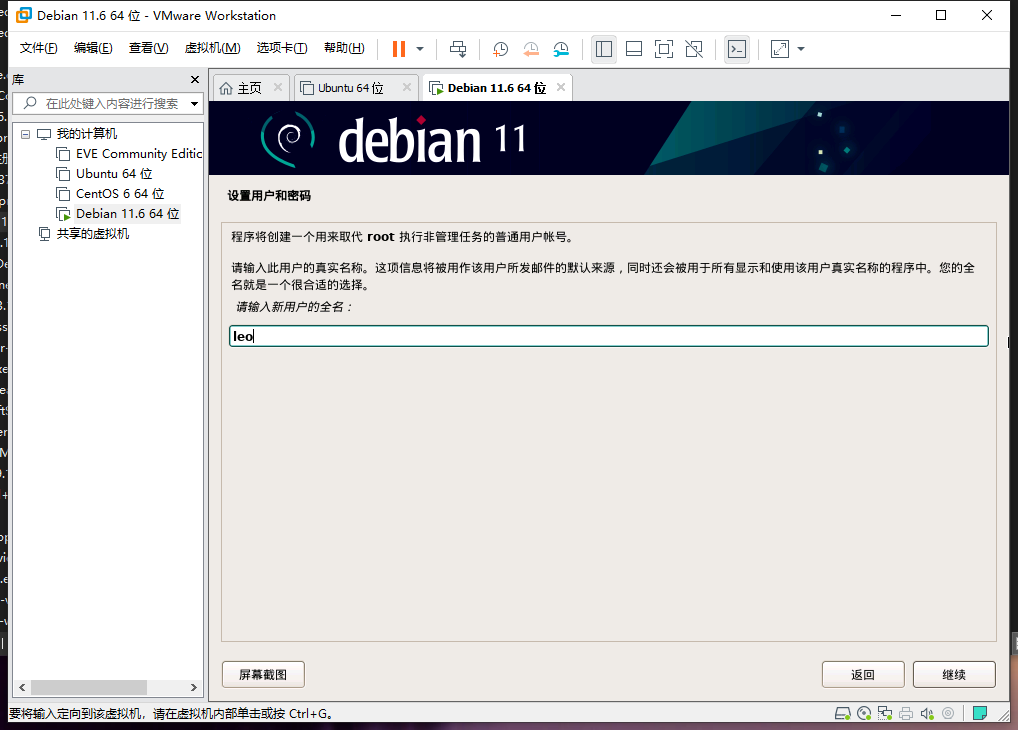Switch to the Ubuntu 64 位 tab

tap(350, 88)
